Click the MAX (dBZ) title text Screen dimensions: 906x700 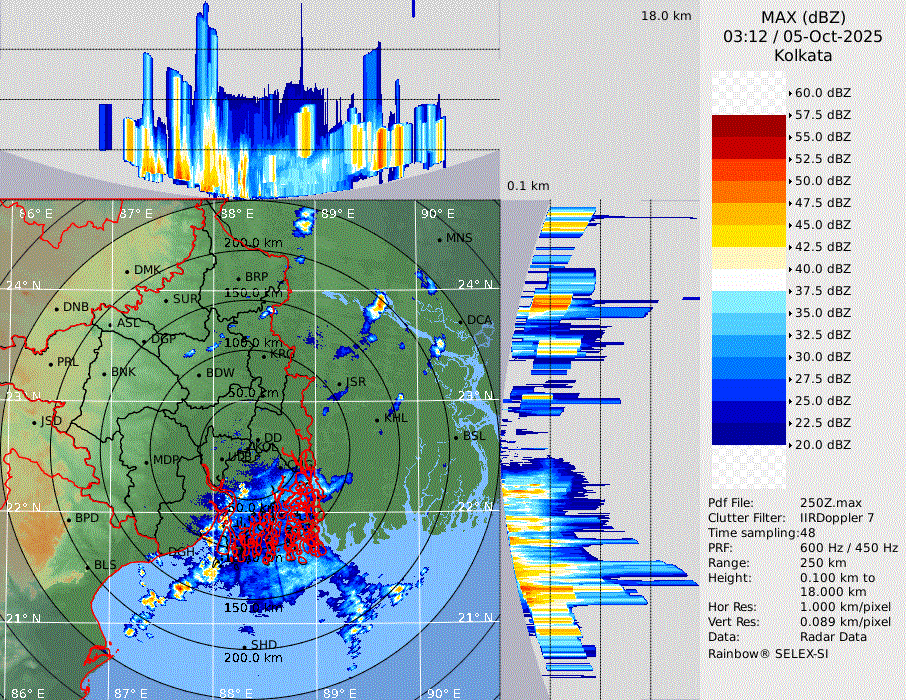click(x=802, y=17)
